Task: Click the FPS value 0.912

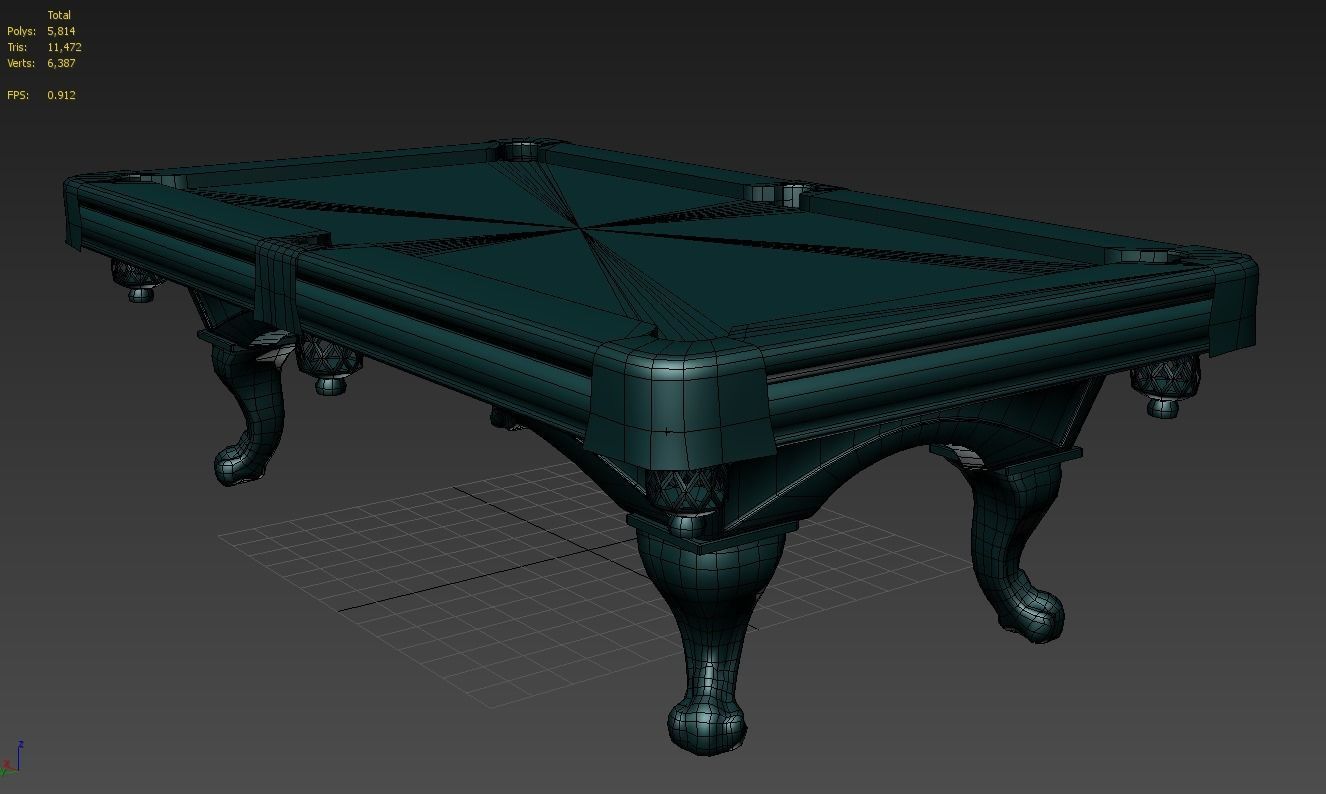Action: 61,95
